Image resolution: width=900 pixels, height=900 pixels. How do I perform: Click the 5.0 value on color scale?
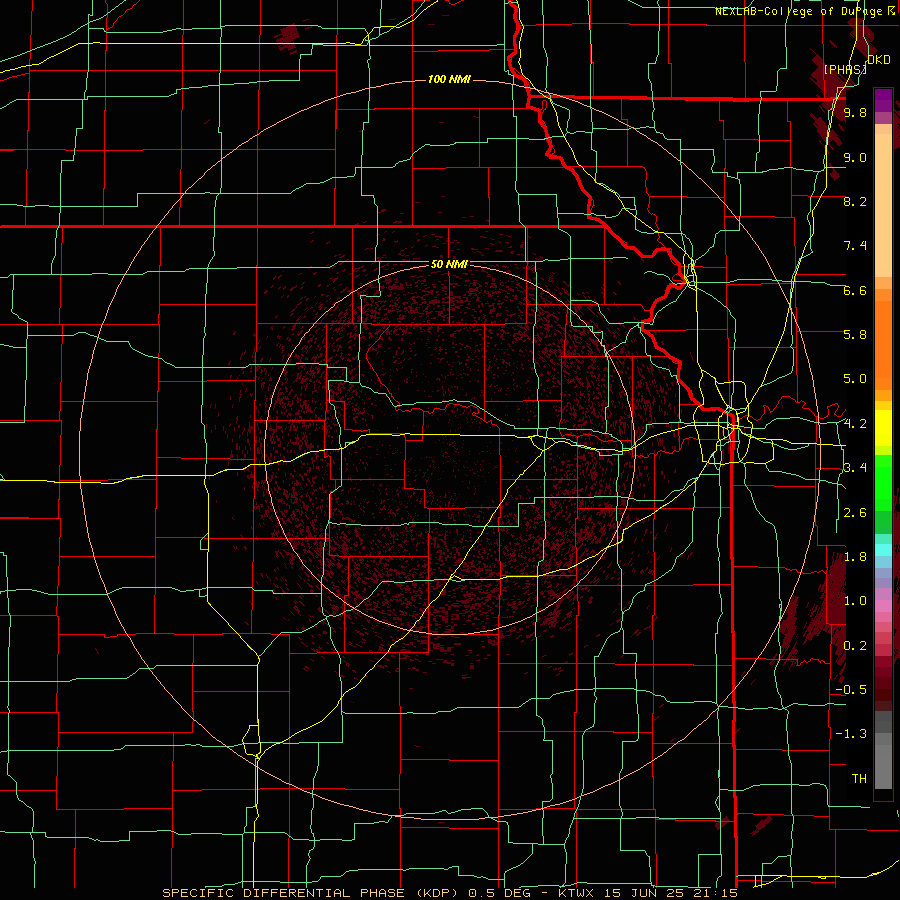point(855,379)
